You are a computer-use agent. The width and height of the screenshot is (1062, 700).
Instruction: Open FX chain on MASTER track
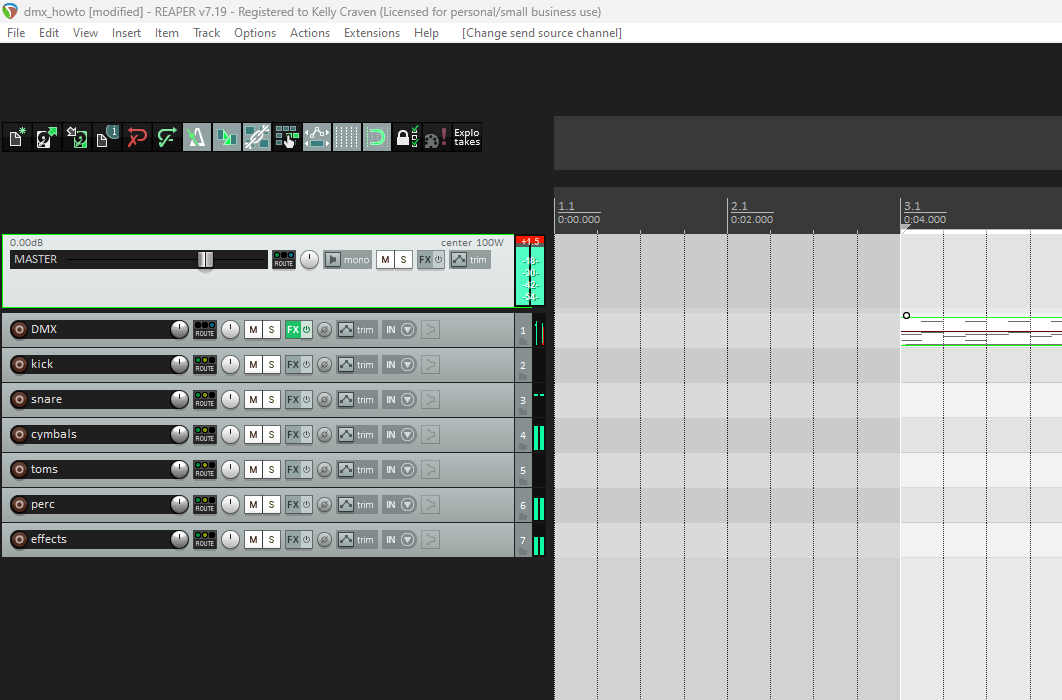[x=425, y=260]
